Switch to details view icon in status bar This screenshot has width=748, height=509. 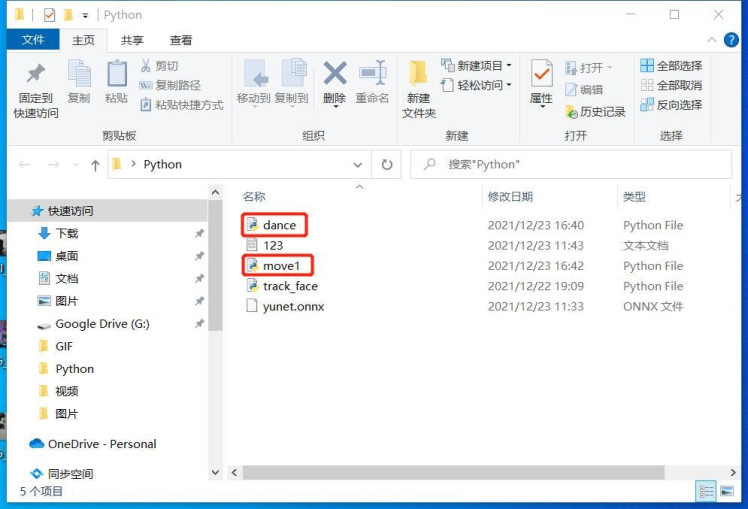[x=706, y=491]
